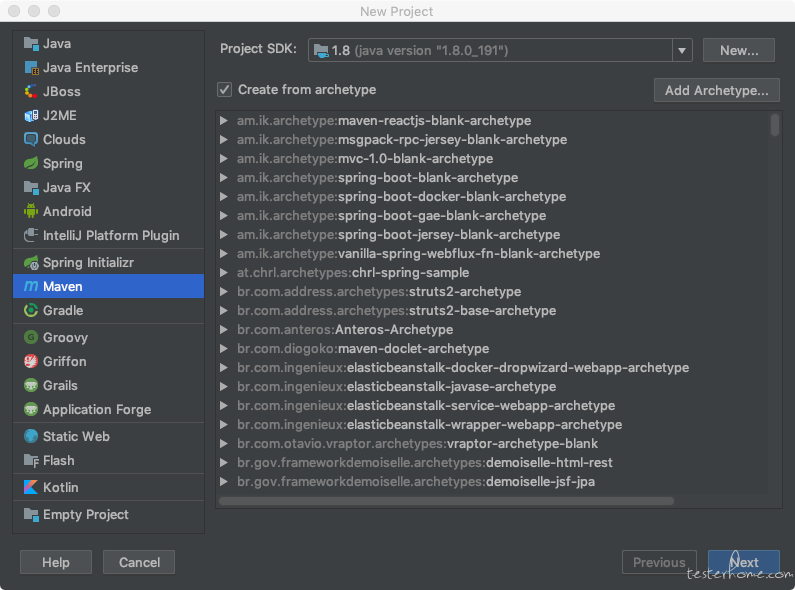
Task: Select the JBoss project type icon
Action: click(x=31, y=91)
